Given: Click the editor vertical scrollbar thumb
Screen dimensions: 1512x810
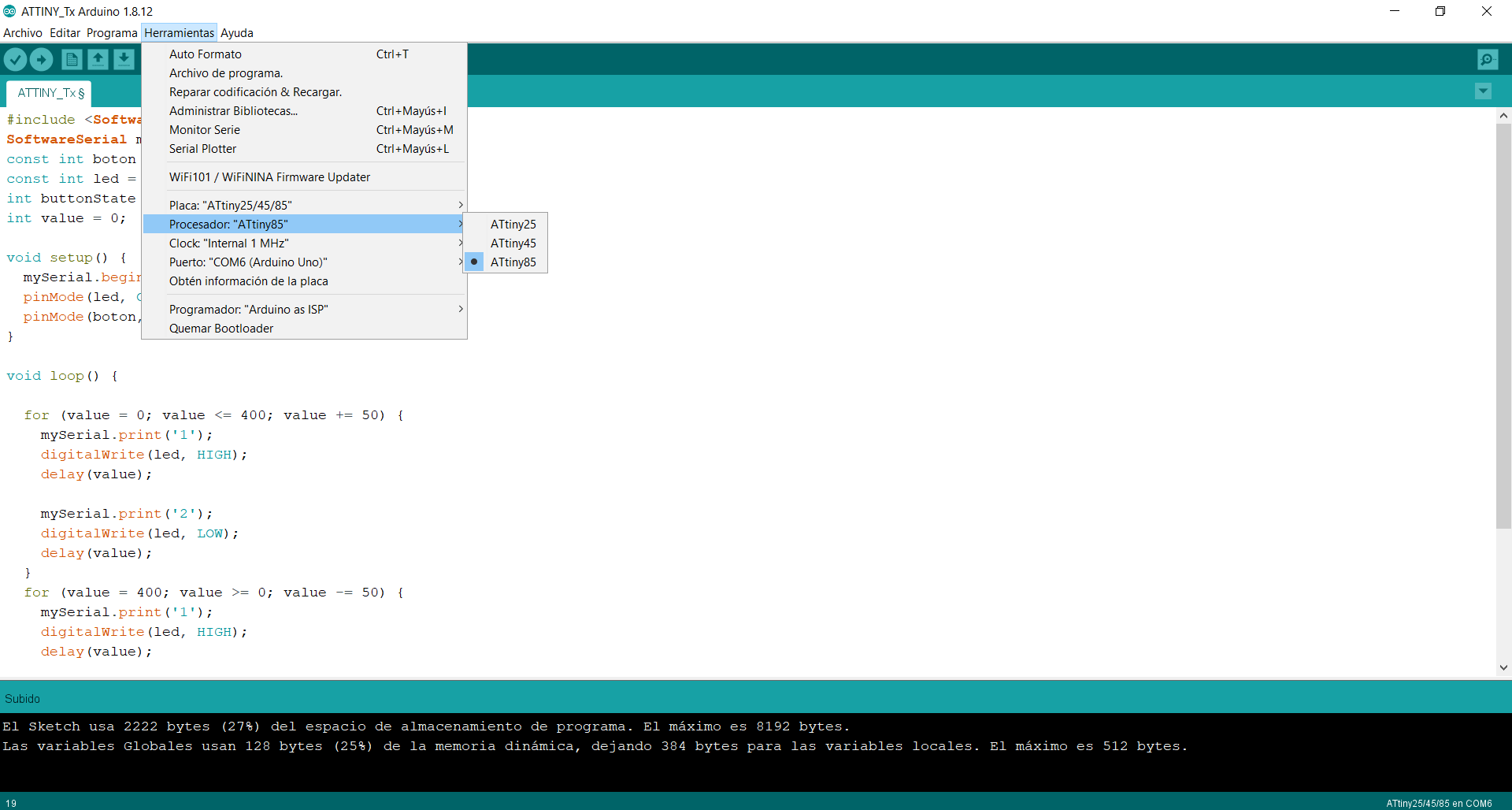Looking at the screenshot, I should coord(1503,326).
